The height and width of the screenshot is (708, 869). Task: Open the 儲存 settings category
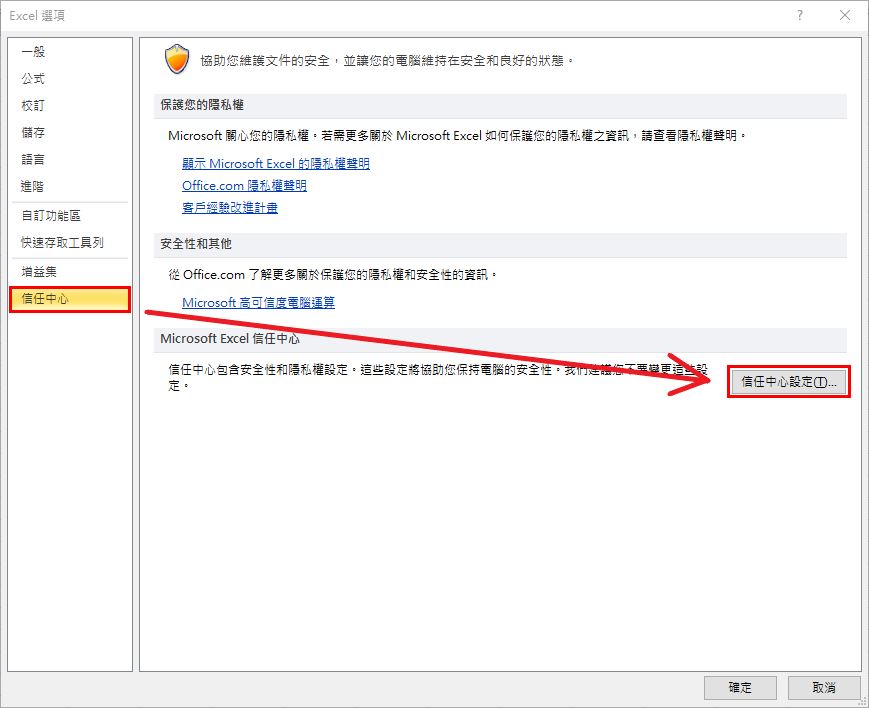click(70, 133)
